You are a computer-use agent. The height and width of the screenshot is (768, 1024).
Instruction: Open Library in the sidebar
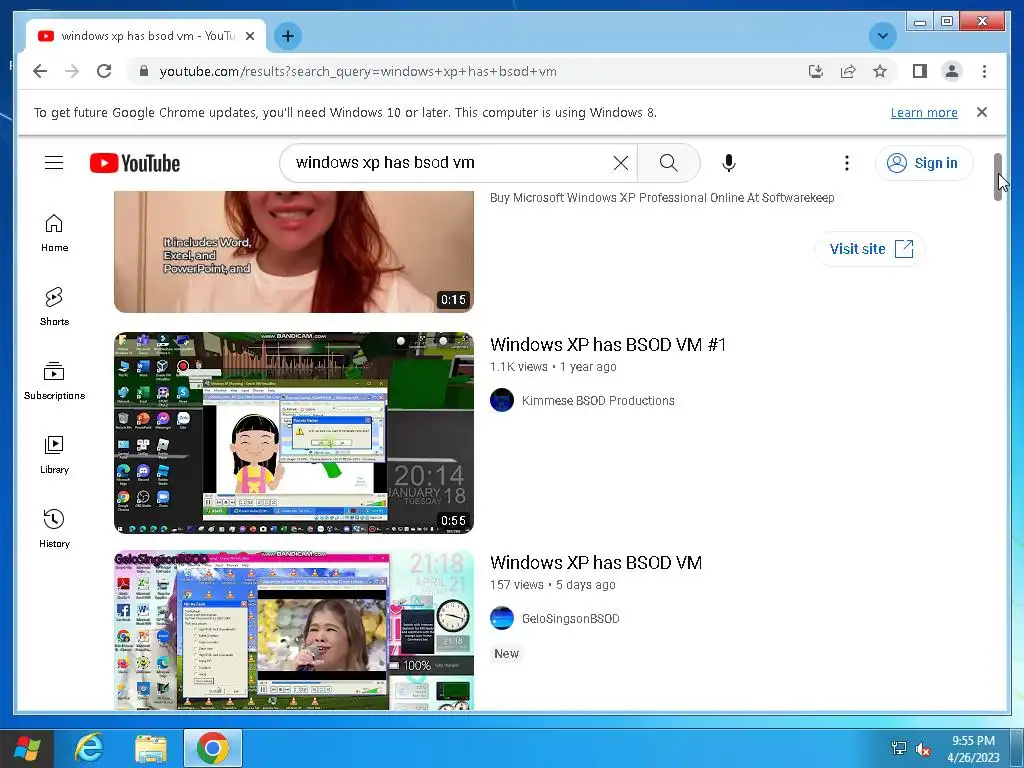pyautogui.click(x=54, y=455)
